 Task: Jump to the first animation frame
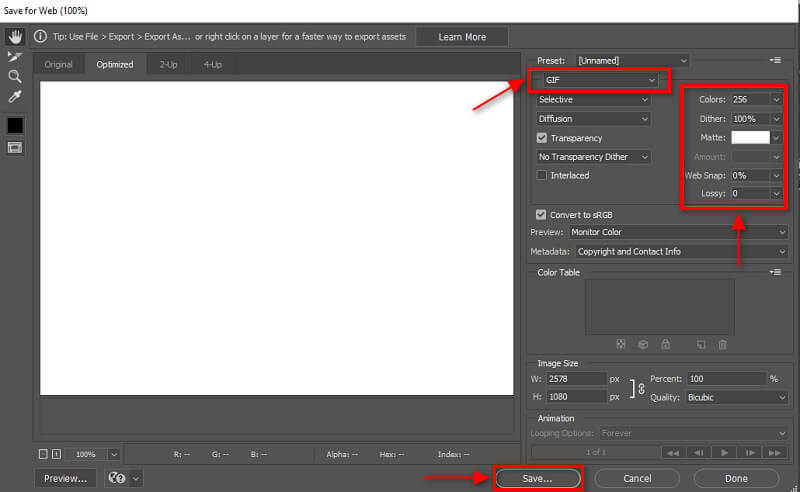coord(673,453)
